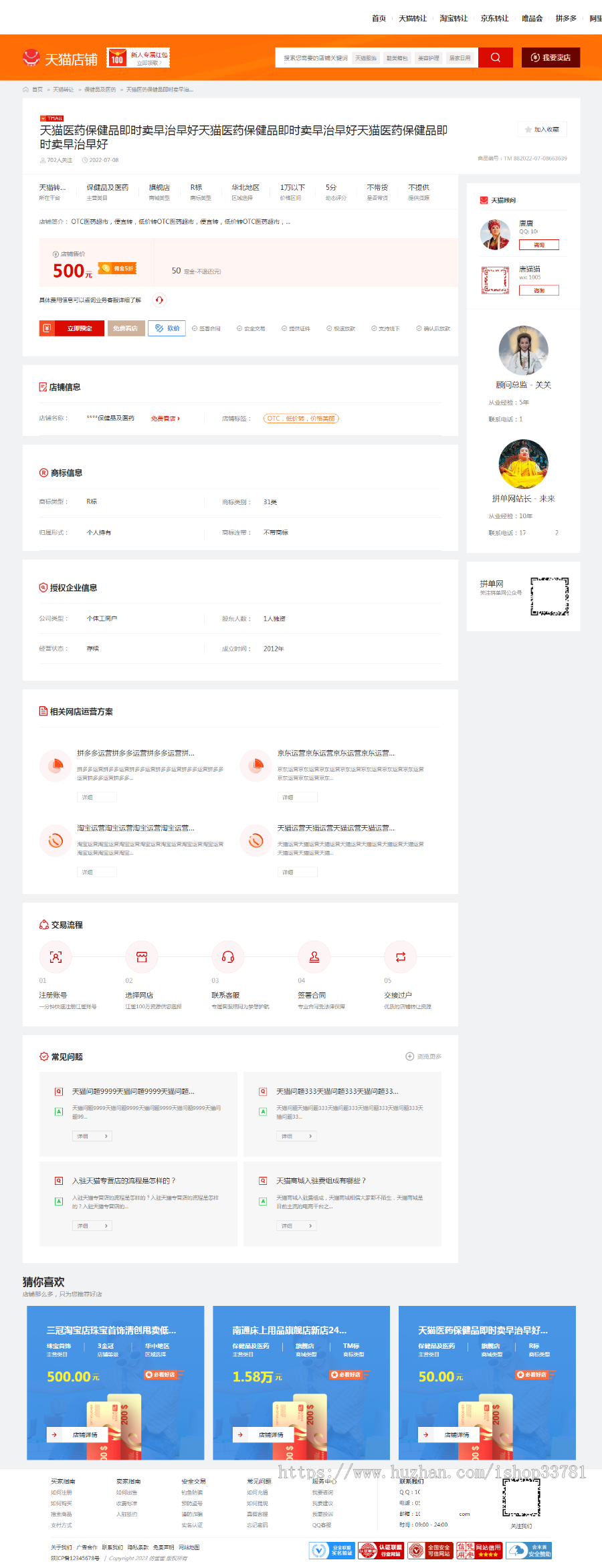Open 首页 in top navigation
Image resolution: width=602 pixels, height=1568 pixels.
[379, 18]
